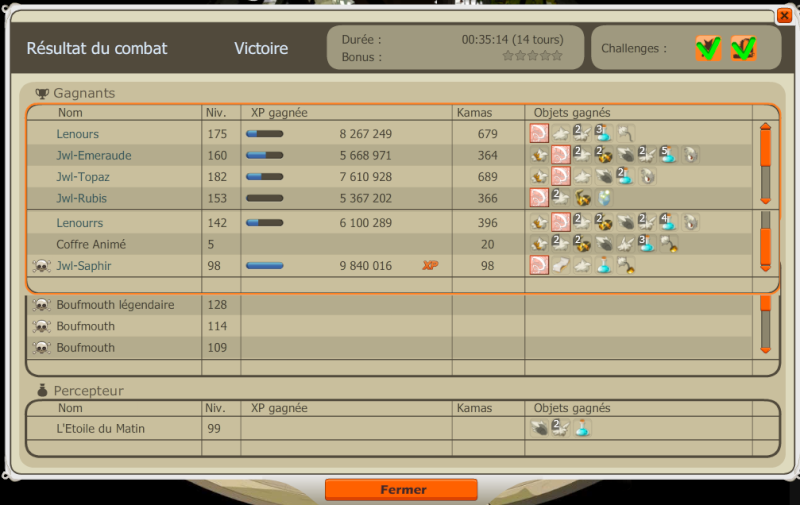
Task: Open Lenours' player name link
Action: [x=78, y=134]
